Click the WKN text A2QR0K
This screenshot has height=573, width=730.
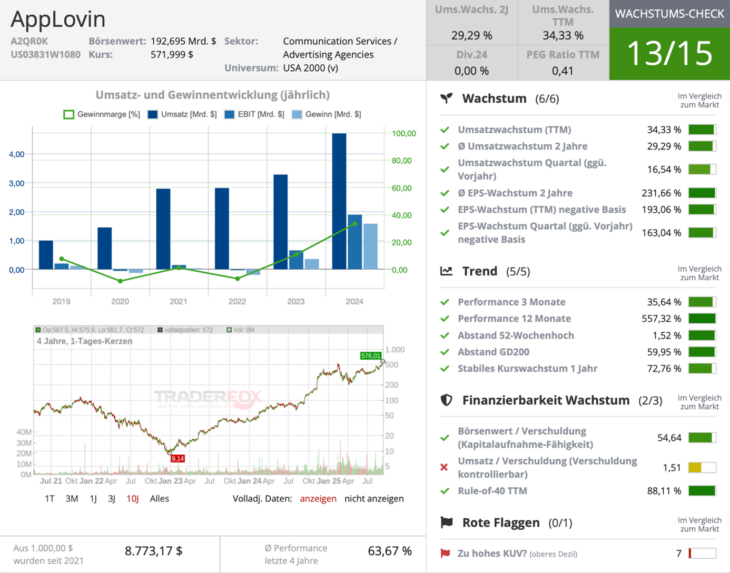click(x=29, y=41)
